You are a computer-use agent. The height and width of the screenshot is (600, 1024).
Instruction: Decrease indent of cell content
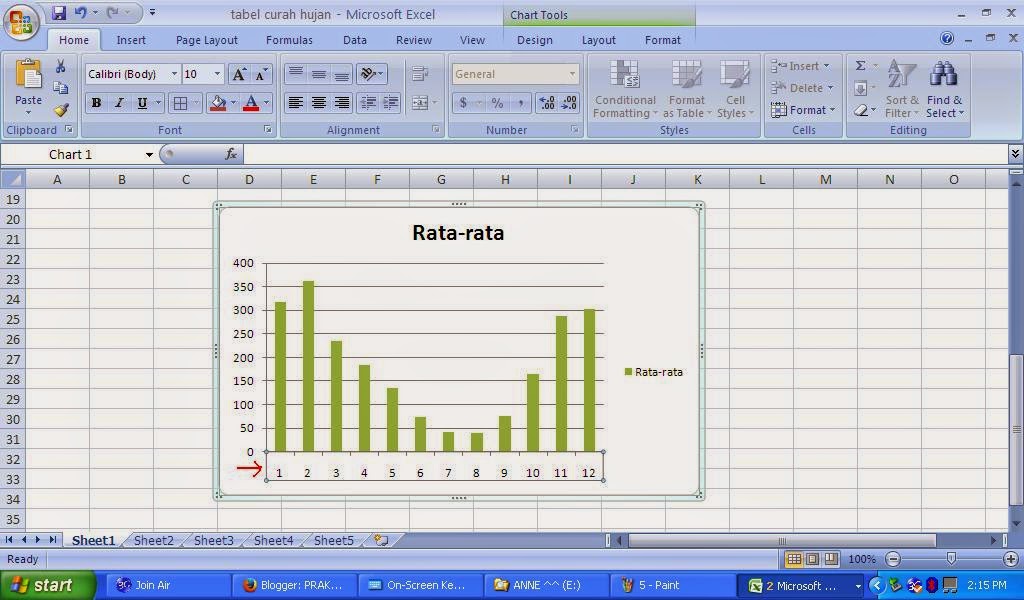point(368,103)
